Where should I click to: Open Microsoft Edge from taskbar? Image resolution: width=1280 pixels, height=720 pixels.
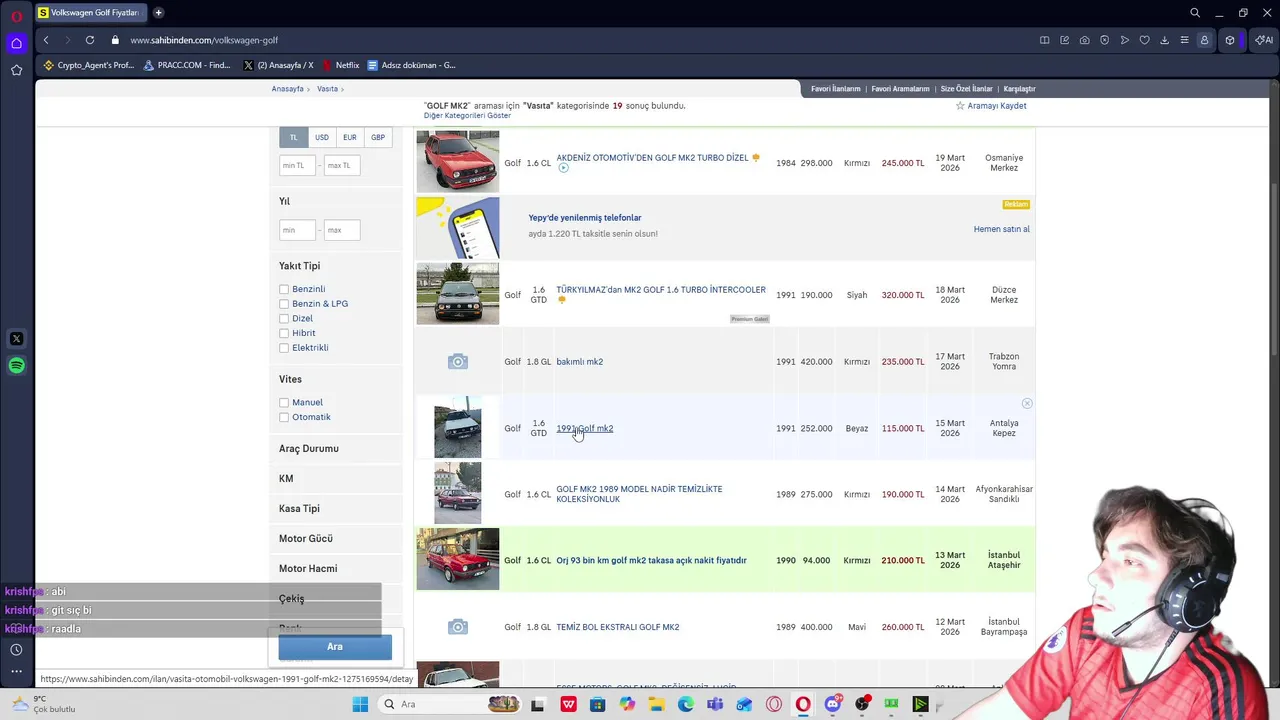pos(686,704)
